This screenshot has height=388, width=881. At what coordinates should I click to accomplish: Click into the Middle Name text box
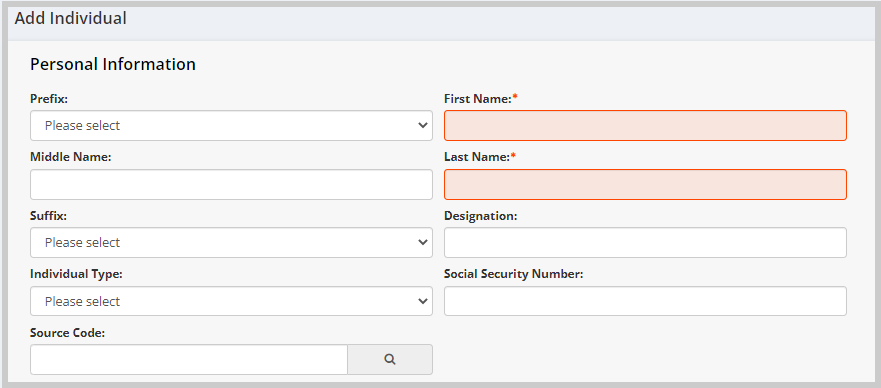tap(231, 184)
